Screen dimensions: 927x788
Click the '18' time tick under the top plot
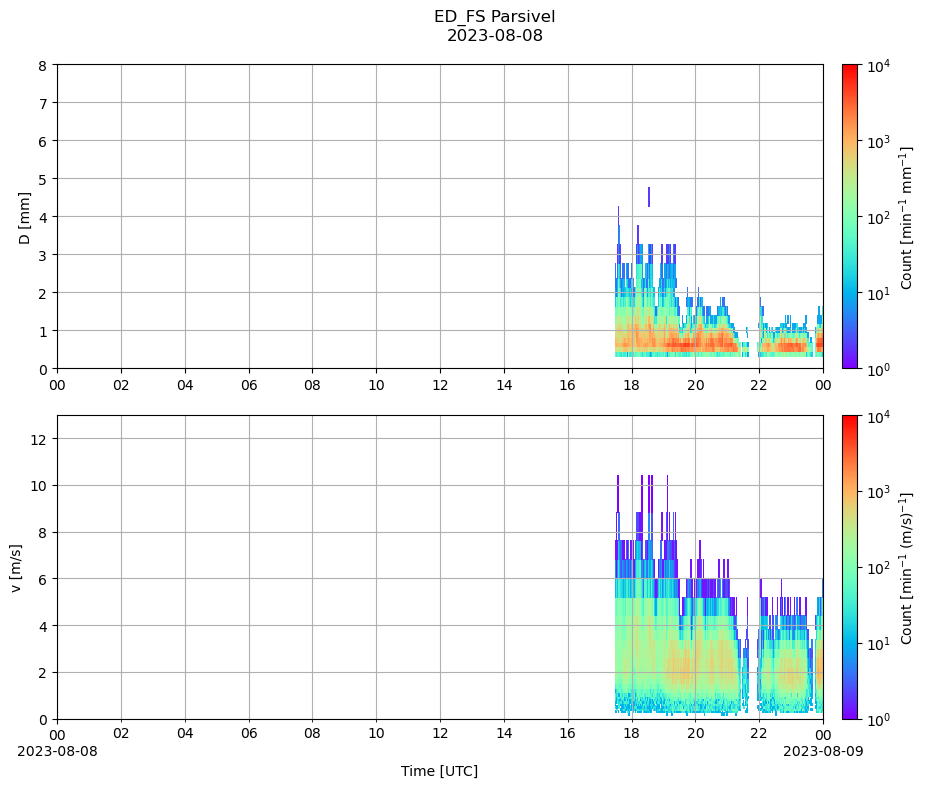pyautogui.click(x=631, y=385)
